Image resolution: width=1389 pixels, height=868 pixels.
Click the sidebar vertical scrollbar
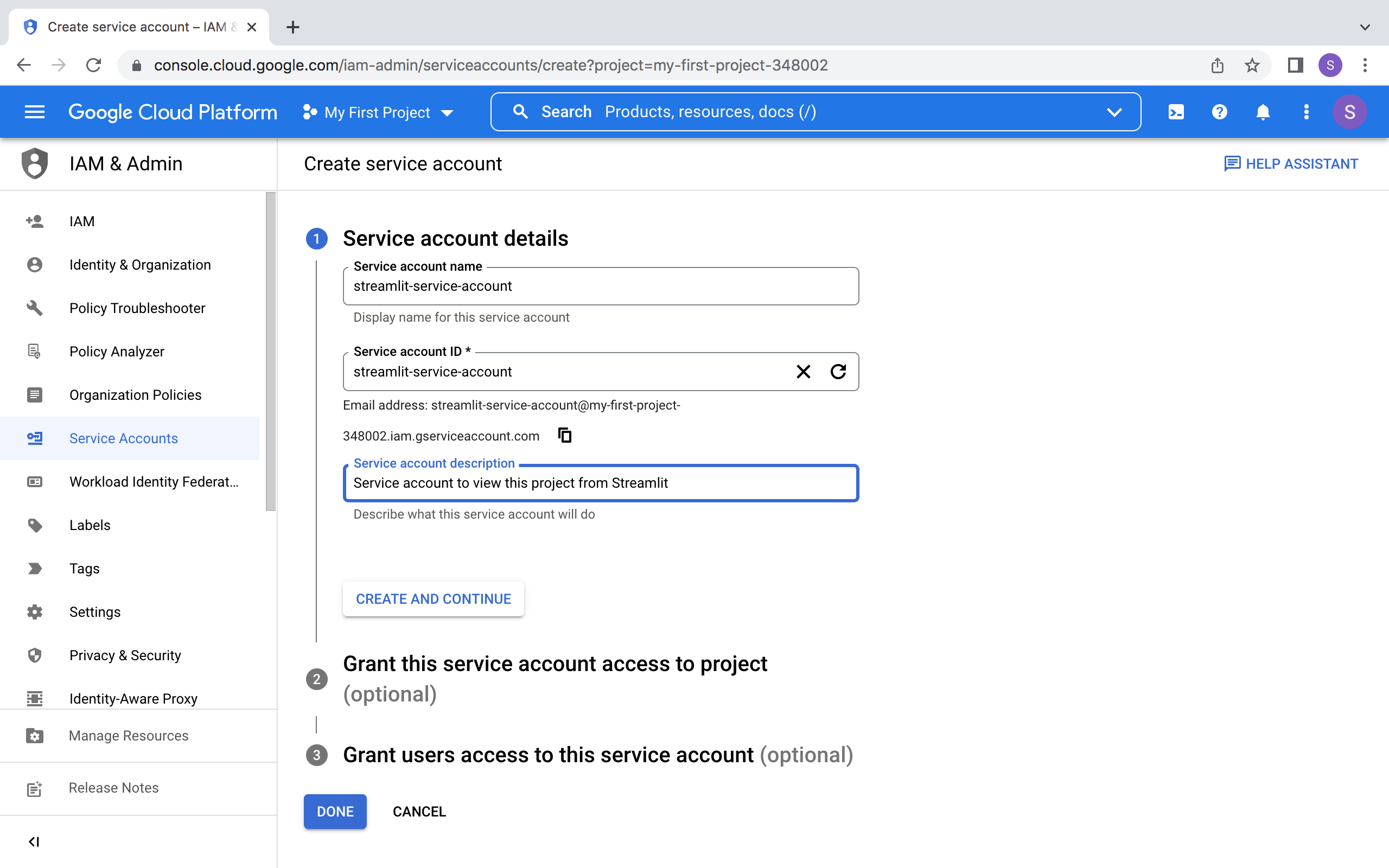click(270, 350)
